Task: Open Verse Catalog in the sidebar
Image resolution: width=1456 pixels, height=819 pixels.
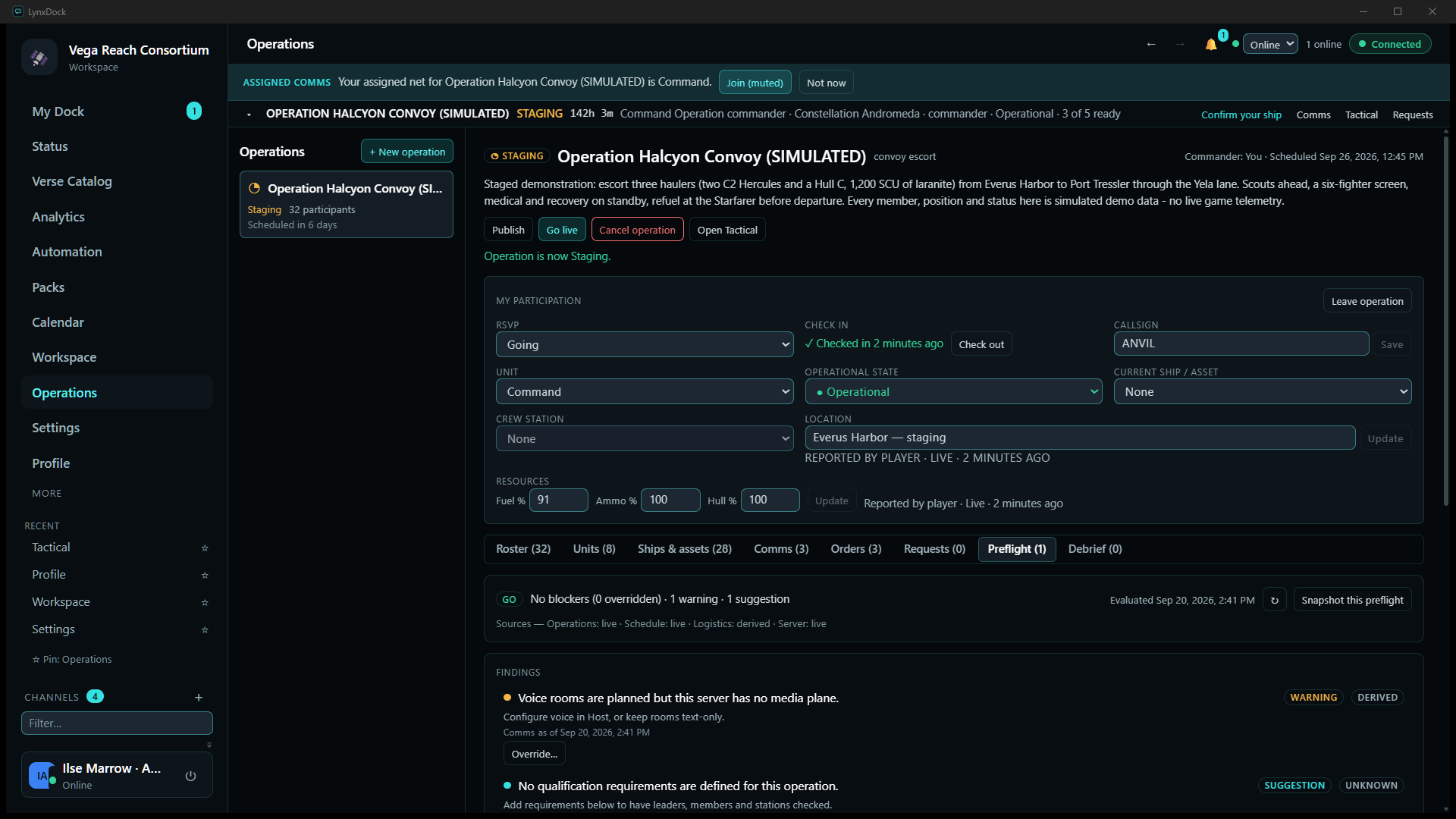Action: pyautogui.click(x=117, y=181)
